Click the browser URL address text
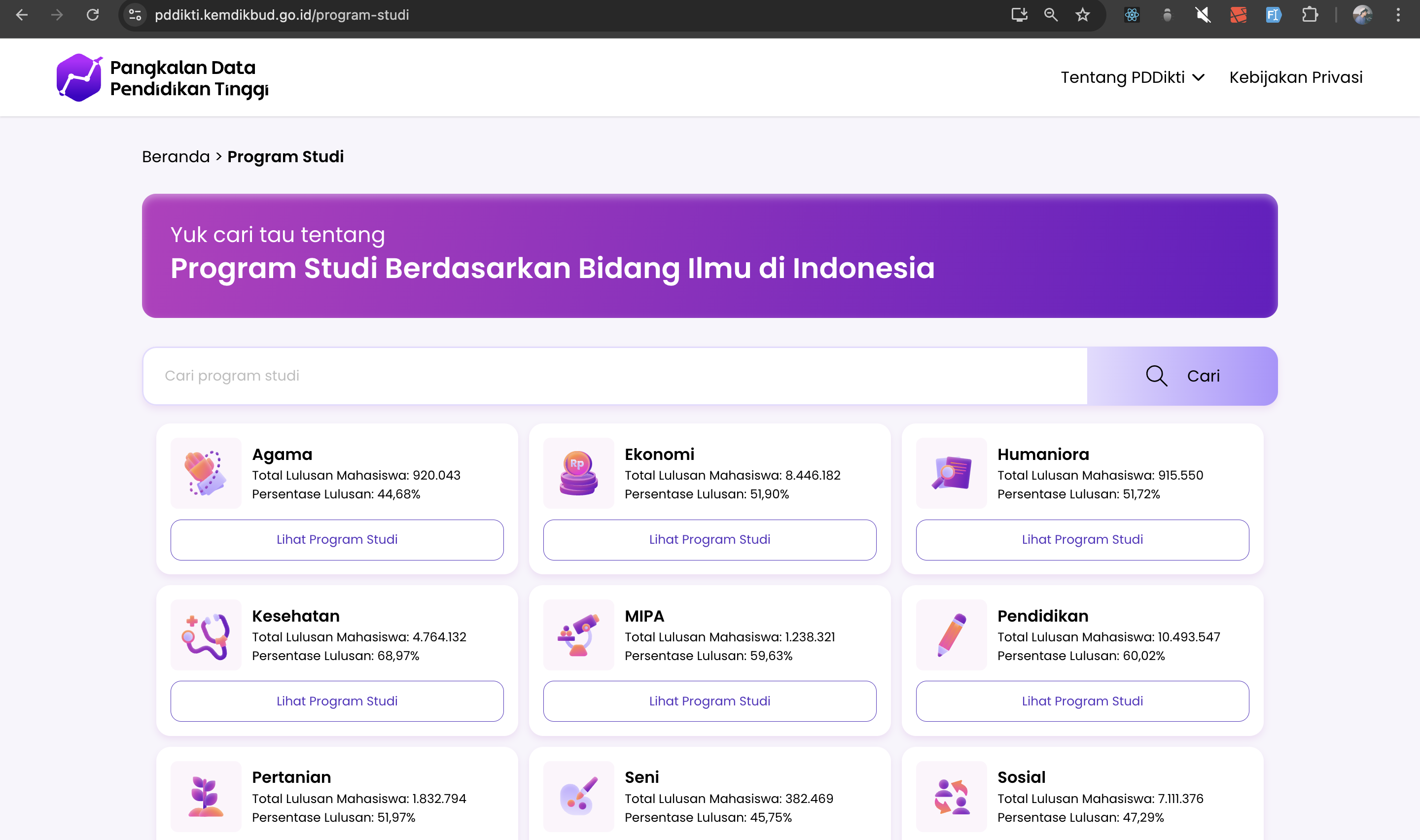 click(x=282, y=15)
